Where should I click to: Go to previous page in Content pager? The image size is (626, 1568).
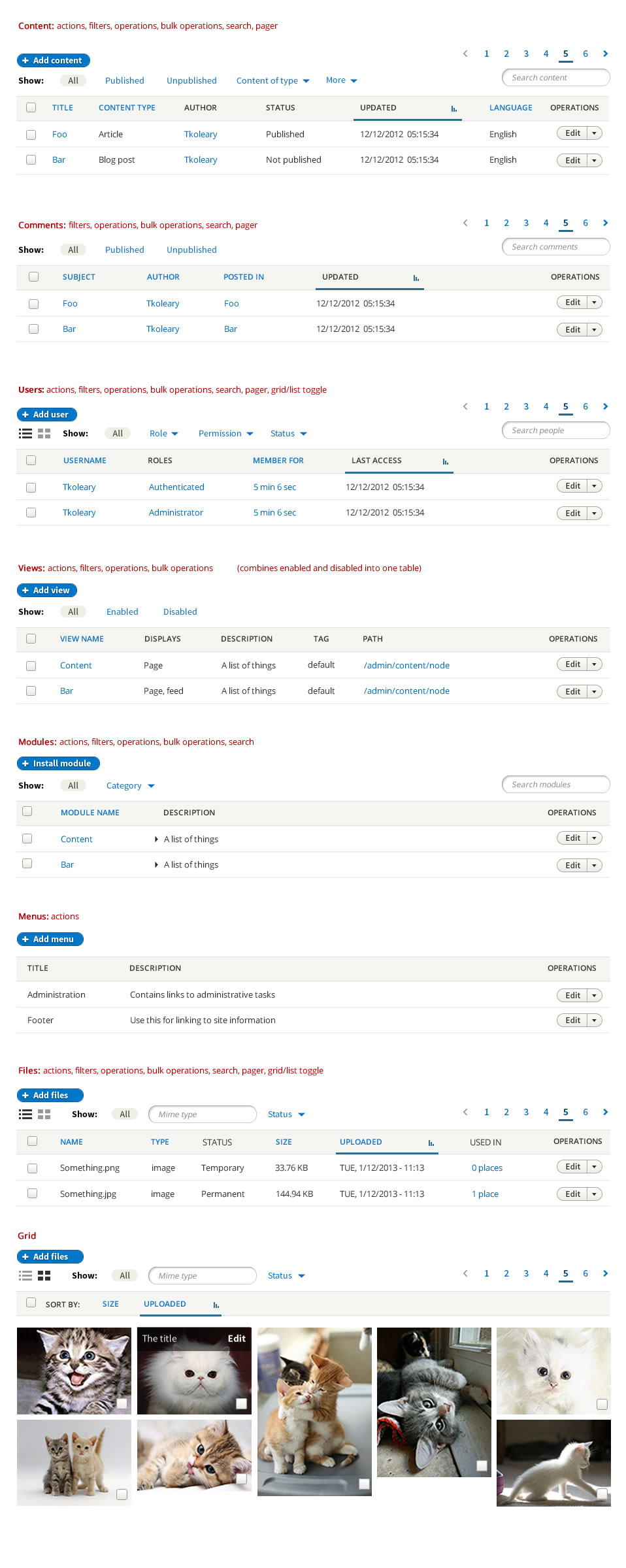click(465, 54)
